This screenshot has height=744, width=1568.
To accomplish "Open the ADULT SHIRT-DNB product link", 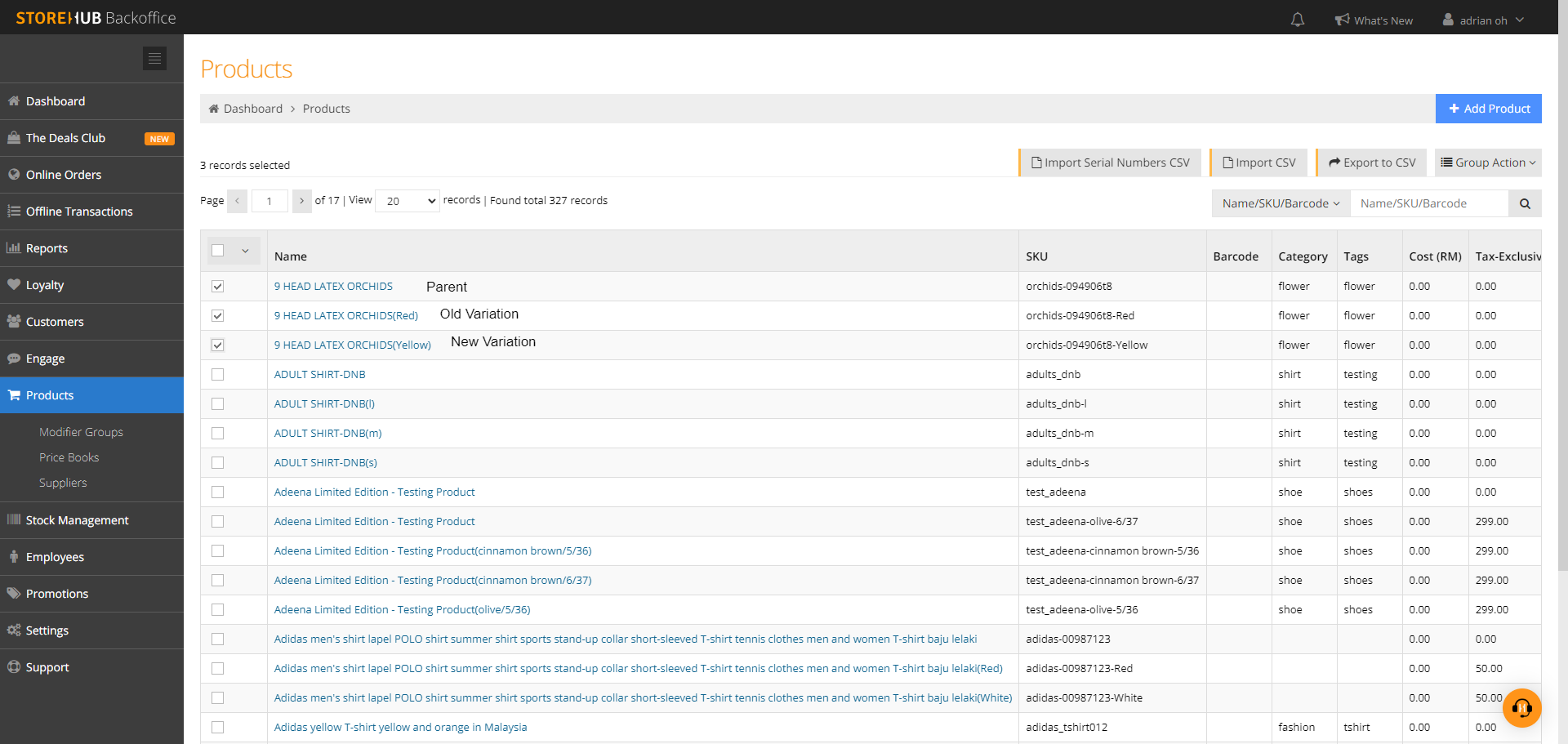I will point(319,375).
